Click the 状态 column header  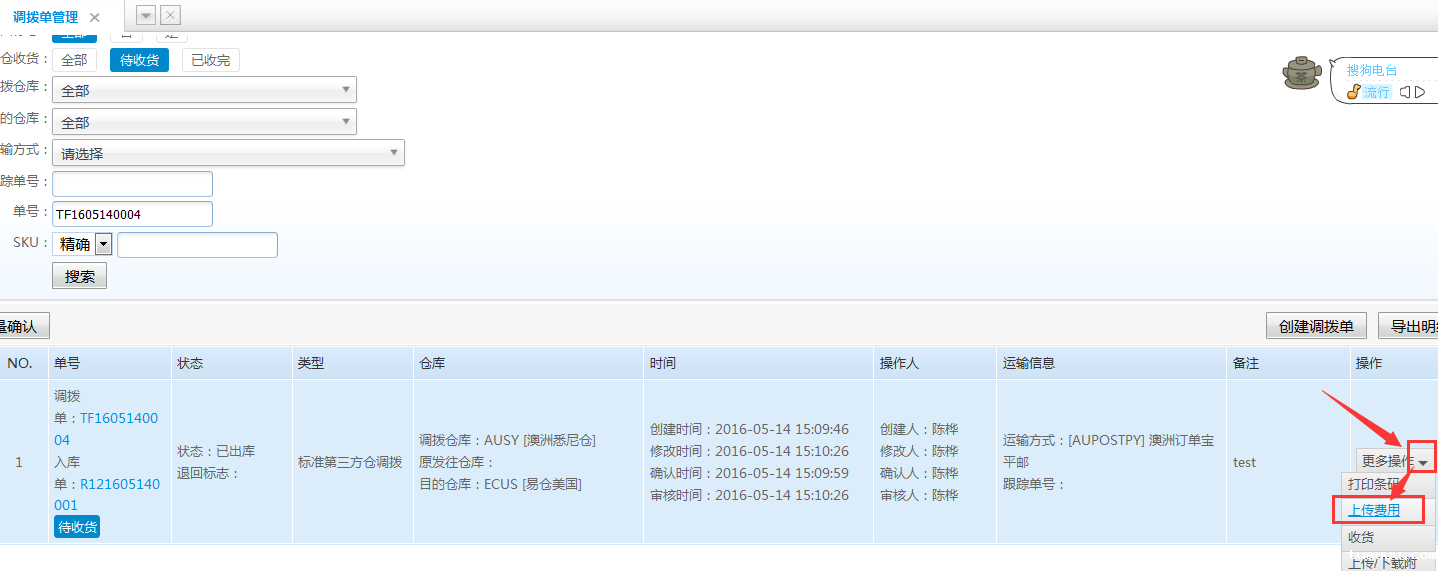pyautogui.click(x=231, y=363)
